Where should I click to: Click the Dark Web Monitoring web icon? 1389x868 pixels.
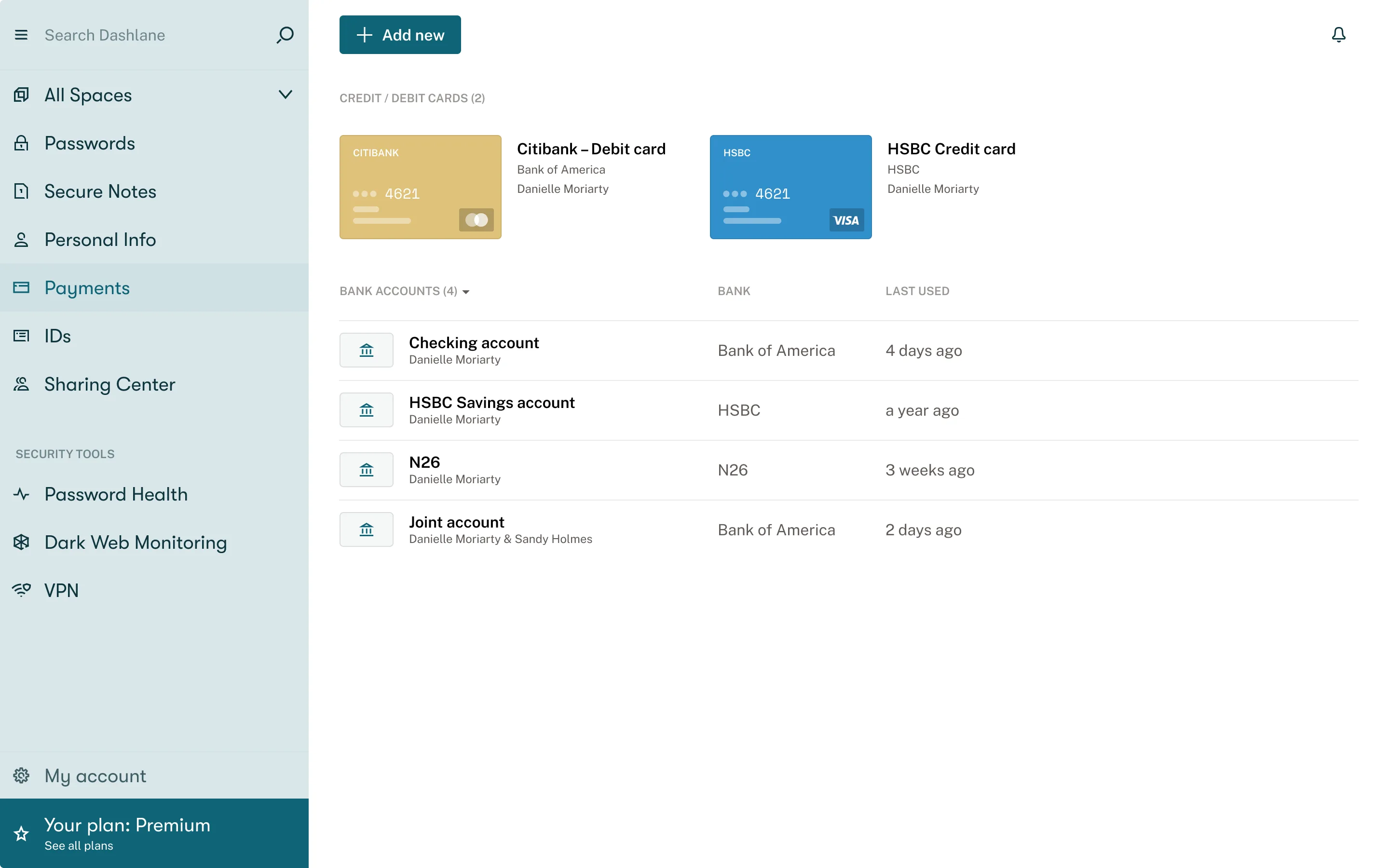(21, 542)
